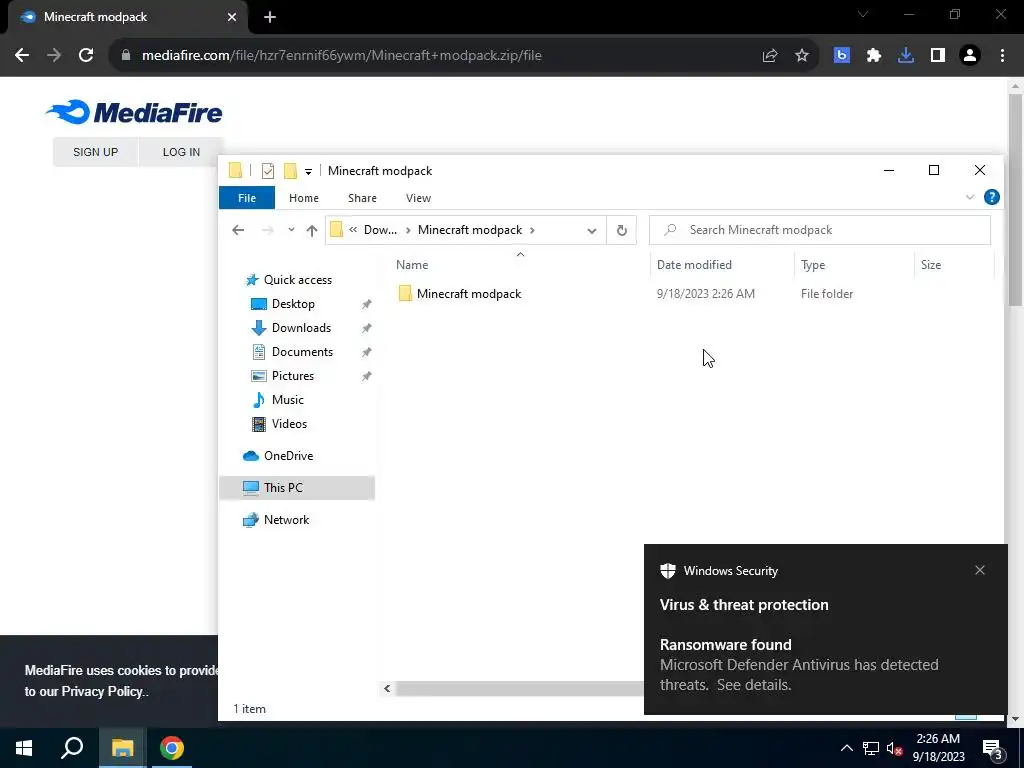The height and width of the screenshot is (768, 1024).
Task: Click the double-chevron breadcrumb overflow
Action: 353,230
